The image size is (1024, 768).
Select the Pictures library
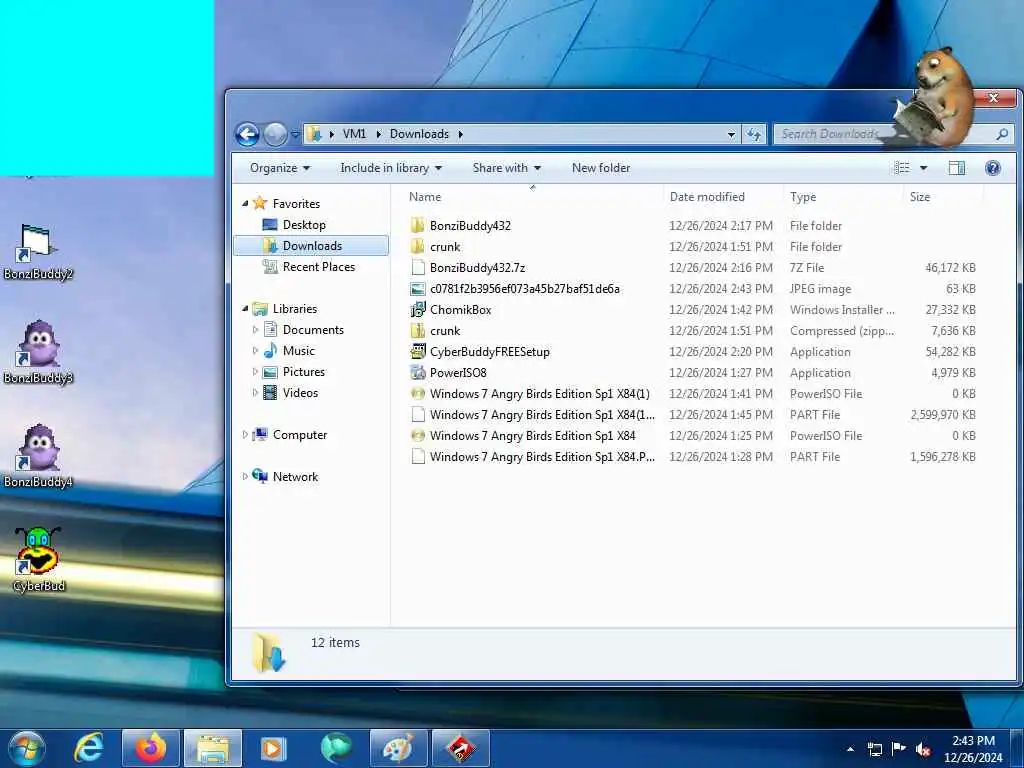click(303, 372)
